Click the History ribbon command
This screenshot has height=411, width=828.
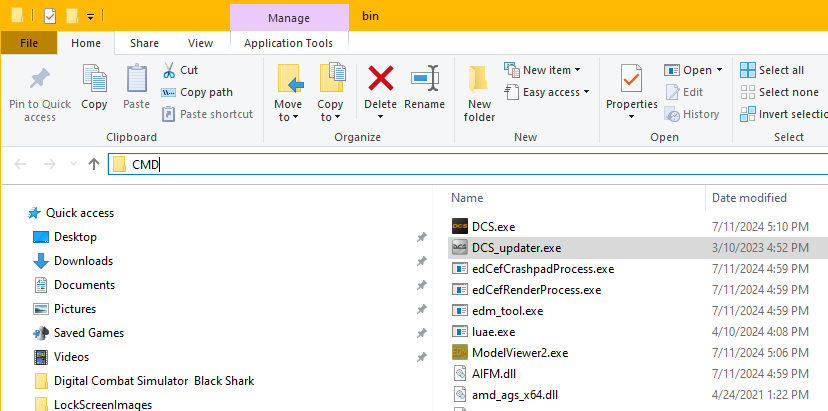[x=692, y=114]
